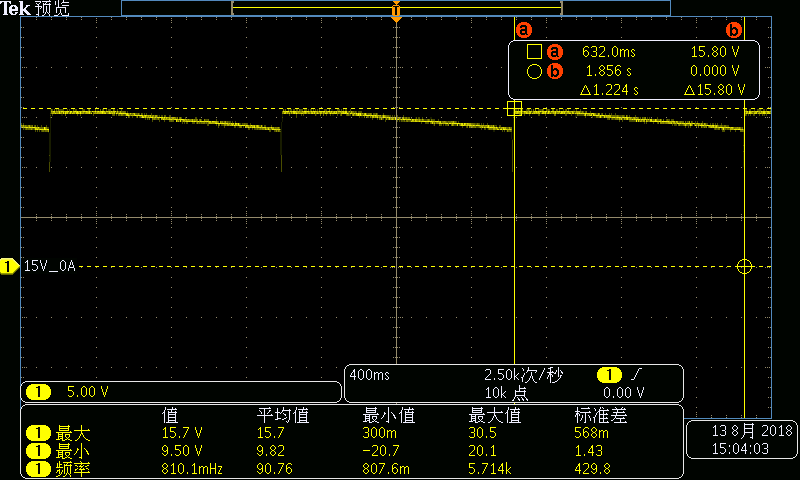800x480 pixels.
Task: Click the 最小值 column header
Action: click(389, 416)
